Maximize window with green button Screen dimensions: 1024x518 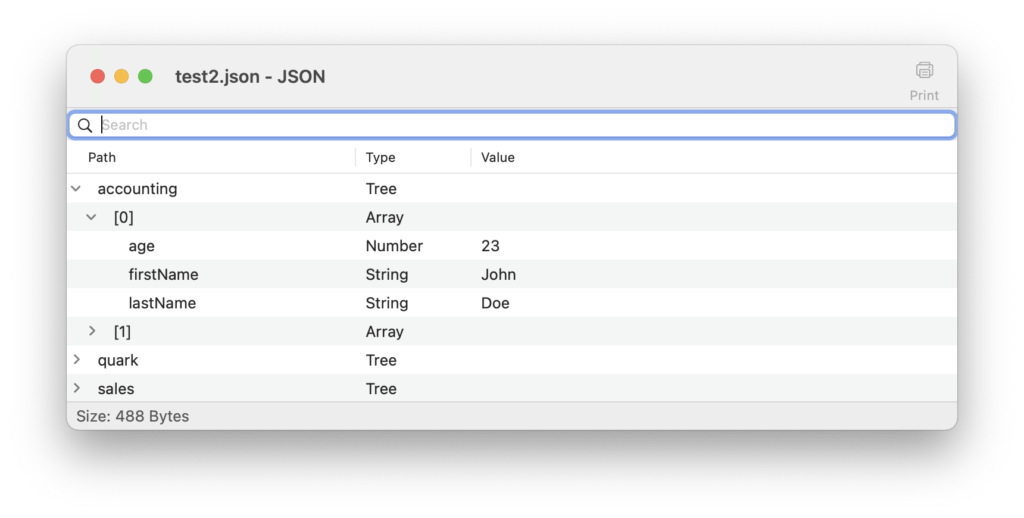[146, 76]
